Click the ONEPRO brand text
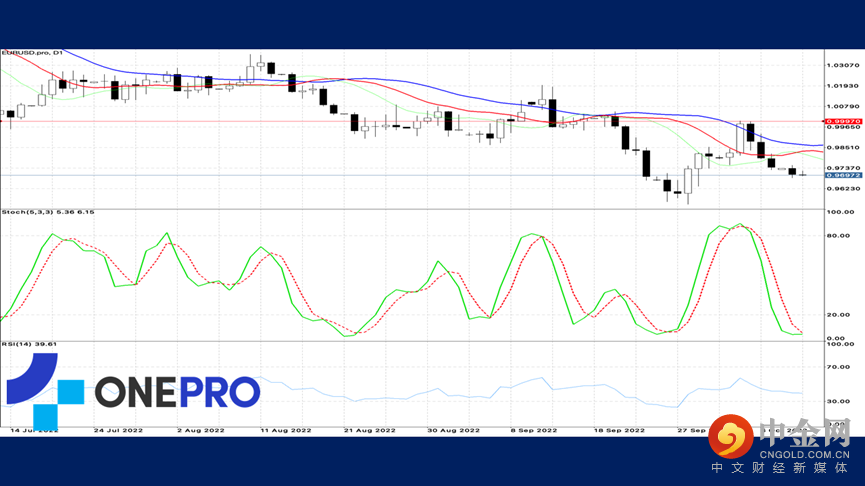 point(177,392)
